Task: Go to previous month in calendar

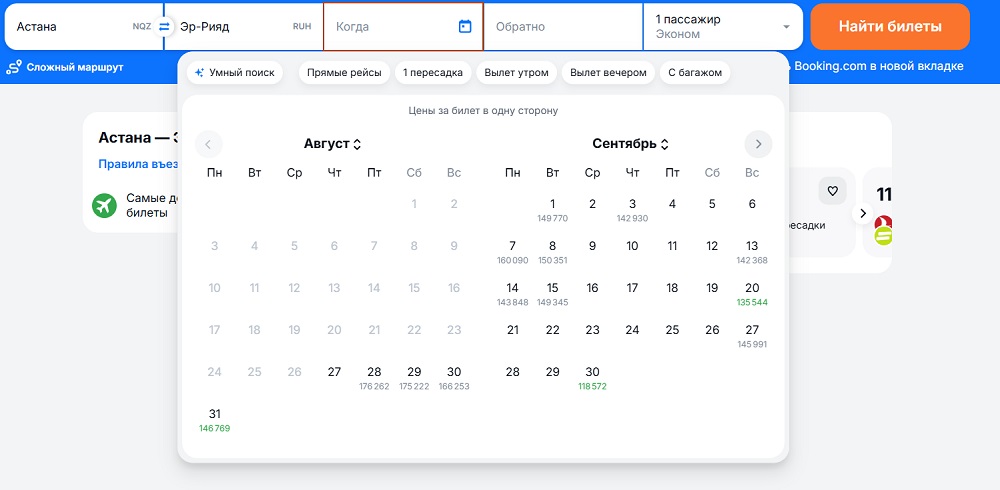Action: click(x=209, y=144)
